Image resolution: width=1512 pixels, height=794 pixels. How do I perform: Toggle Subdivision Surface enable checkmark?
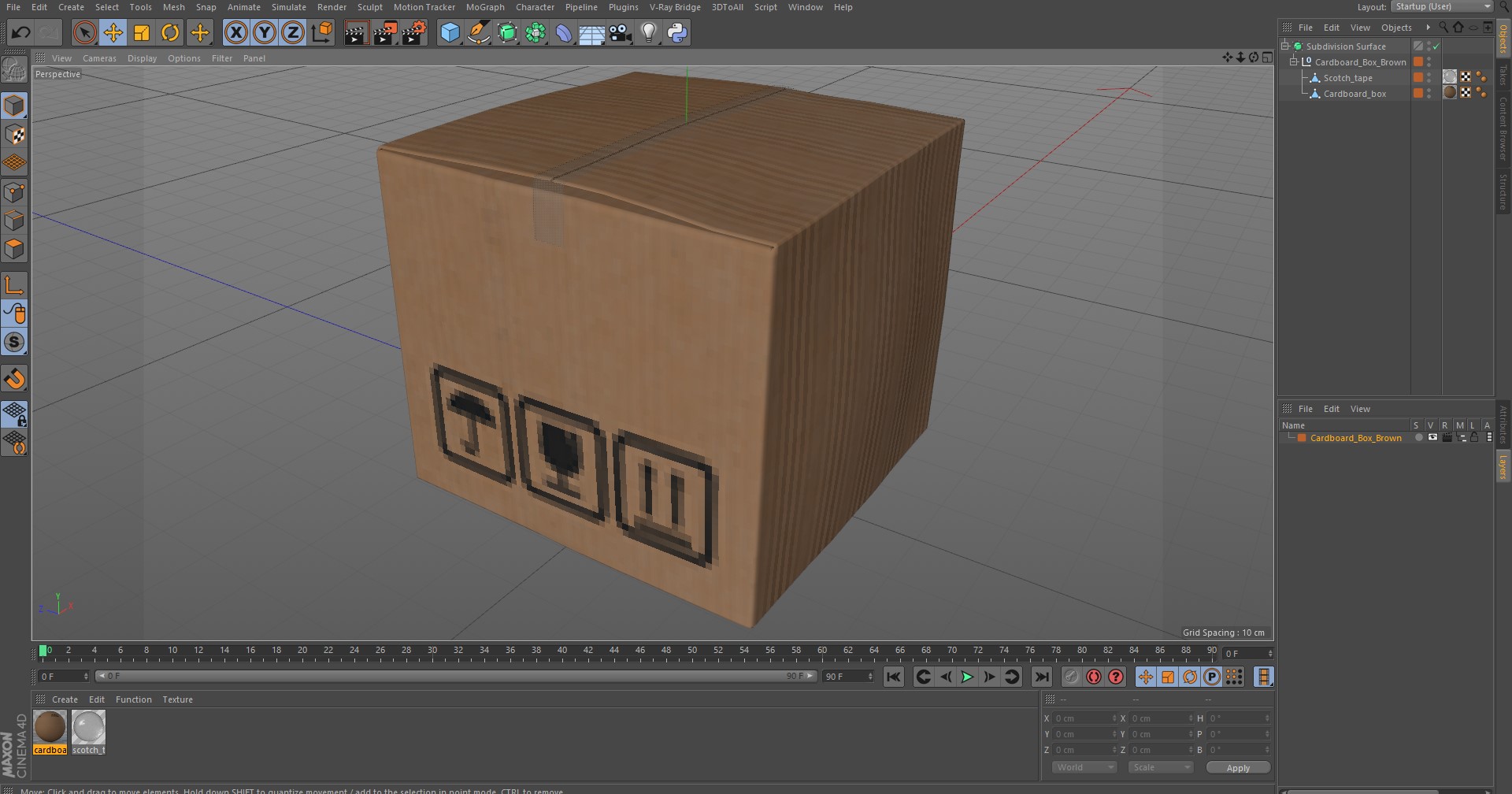point(1436,46)
